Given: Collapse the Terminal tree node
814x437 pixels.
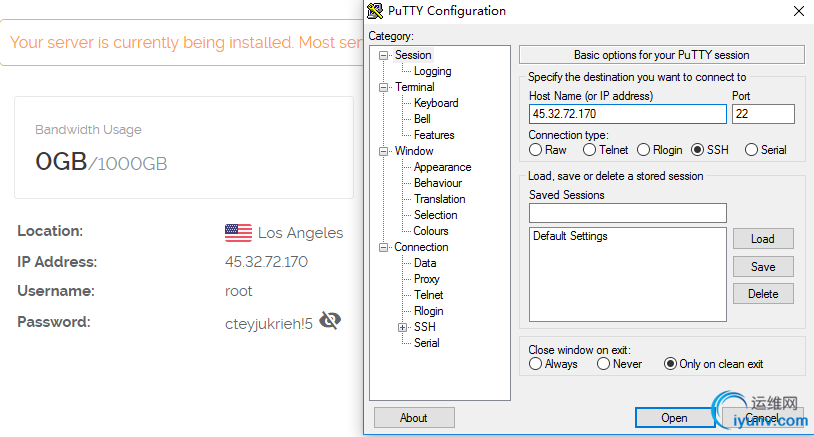Looking at the screenshot, I should pyautogui.click(x=383, y=88).
